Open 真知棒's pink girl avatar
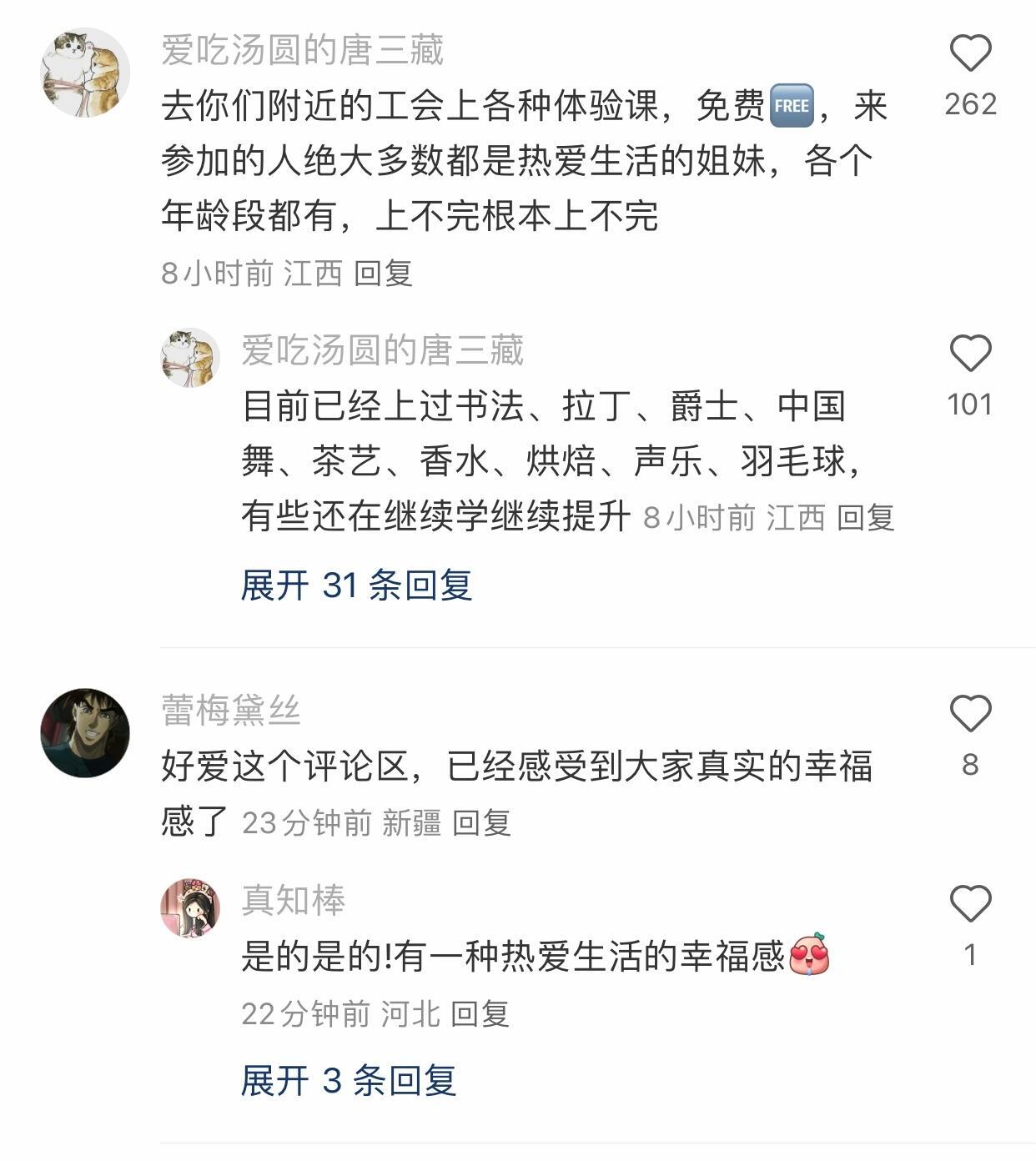The width and height of the screenshot is (1036, 1161). (x=190, y=908)
